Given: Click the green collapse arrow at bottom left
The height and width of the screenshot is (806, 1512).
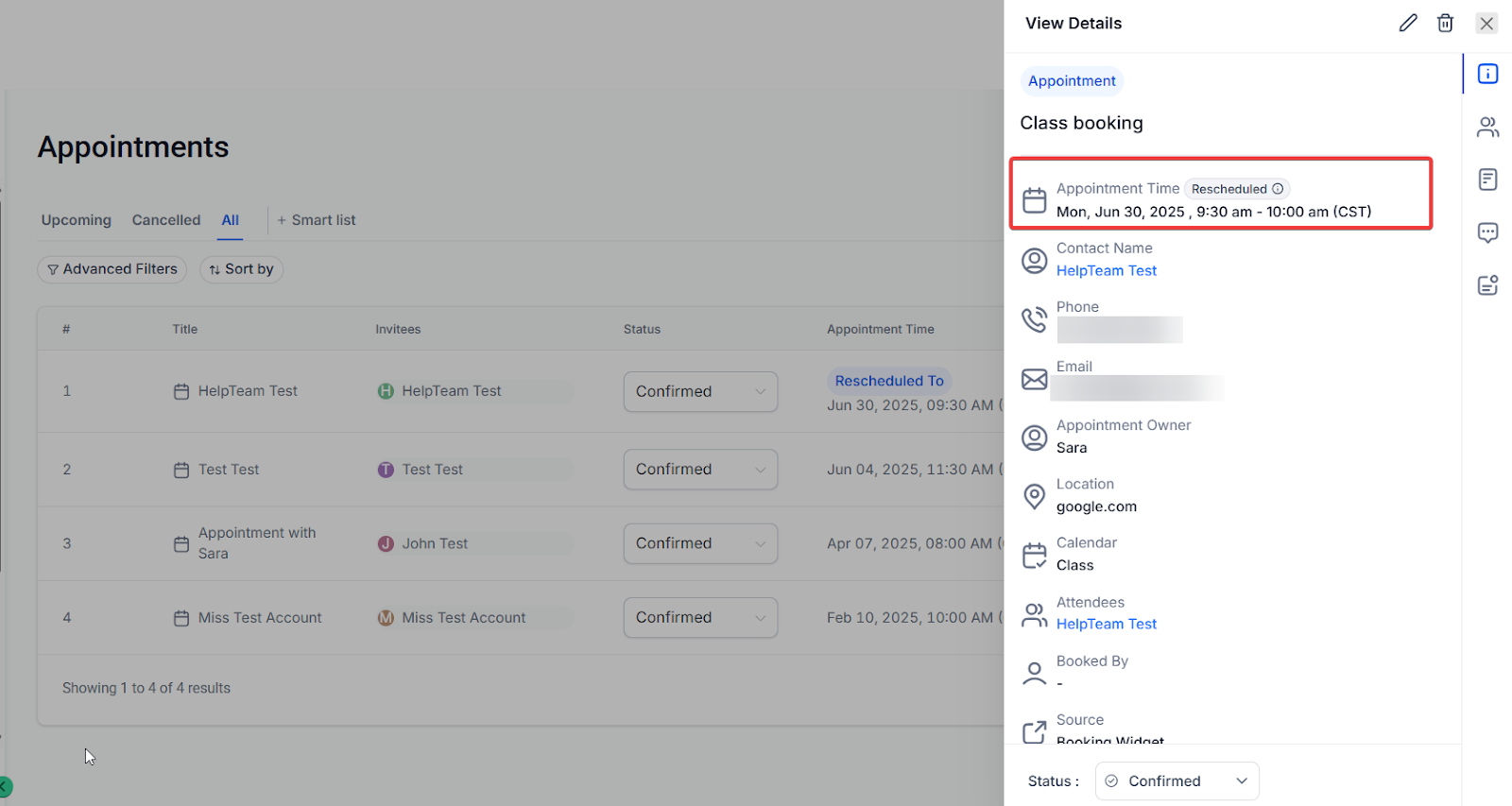Looking at the screenshot, I should point(5,786).
